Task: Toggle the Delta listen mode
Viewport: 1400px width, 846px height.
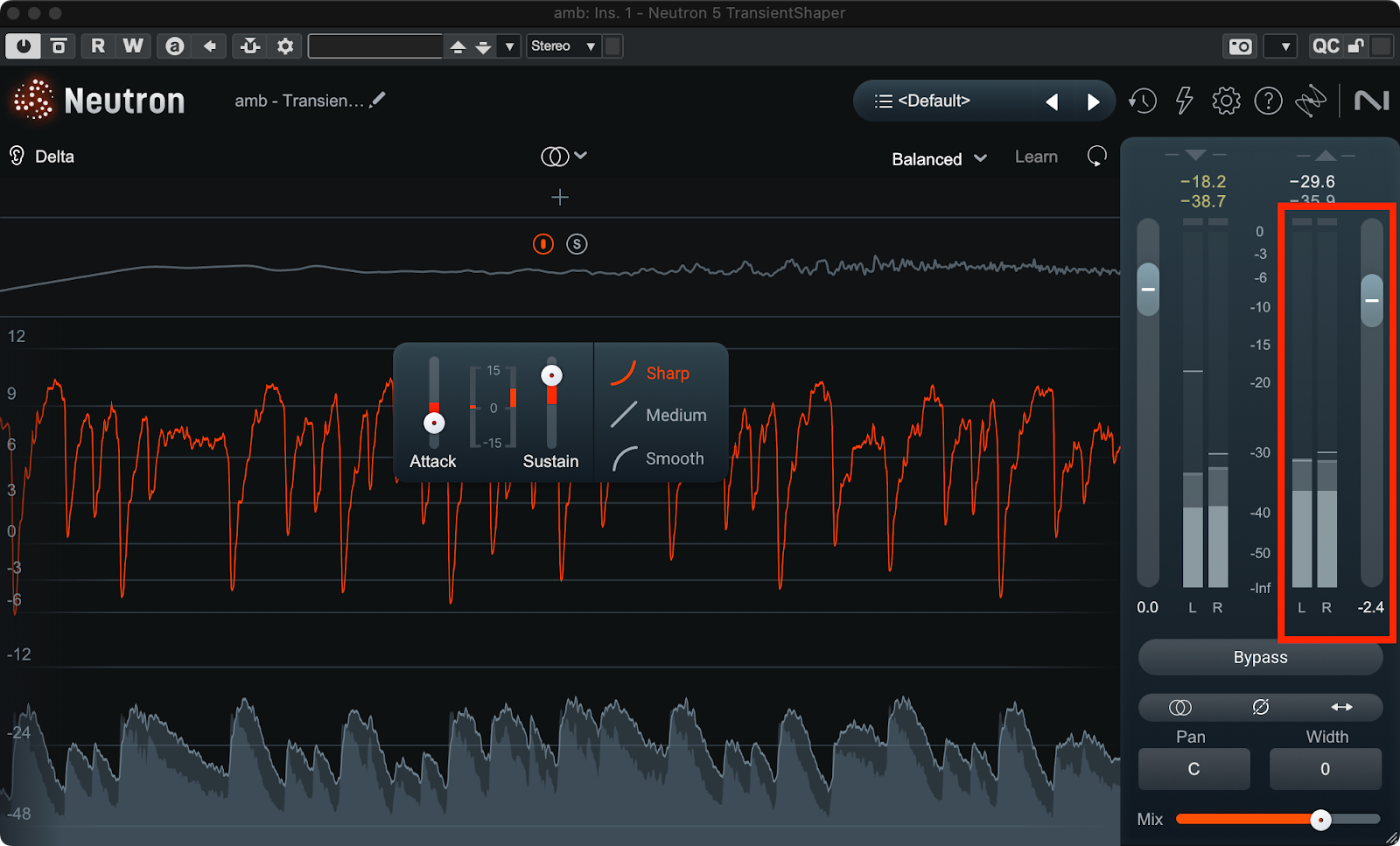Action: (x=42, y=157)
